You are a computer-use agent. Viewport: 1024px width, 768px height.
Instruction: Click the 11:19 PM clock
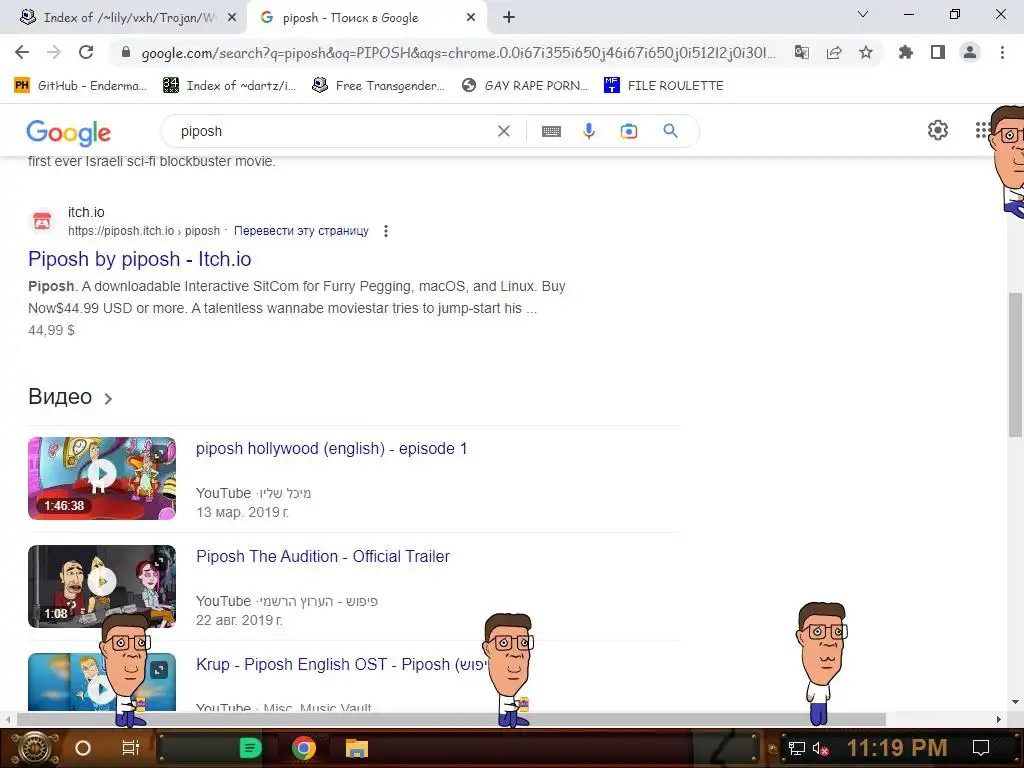click(x=897, y=748)
